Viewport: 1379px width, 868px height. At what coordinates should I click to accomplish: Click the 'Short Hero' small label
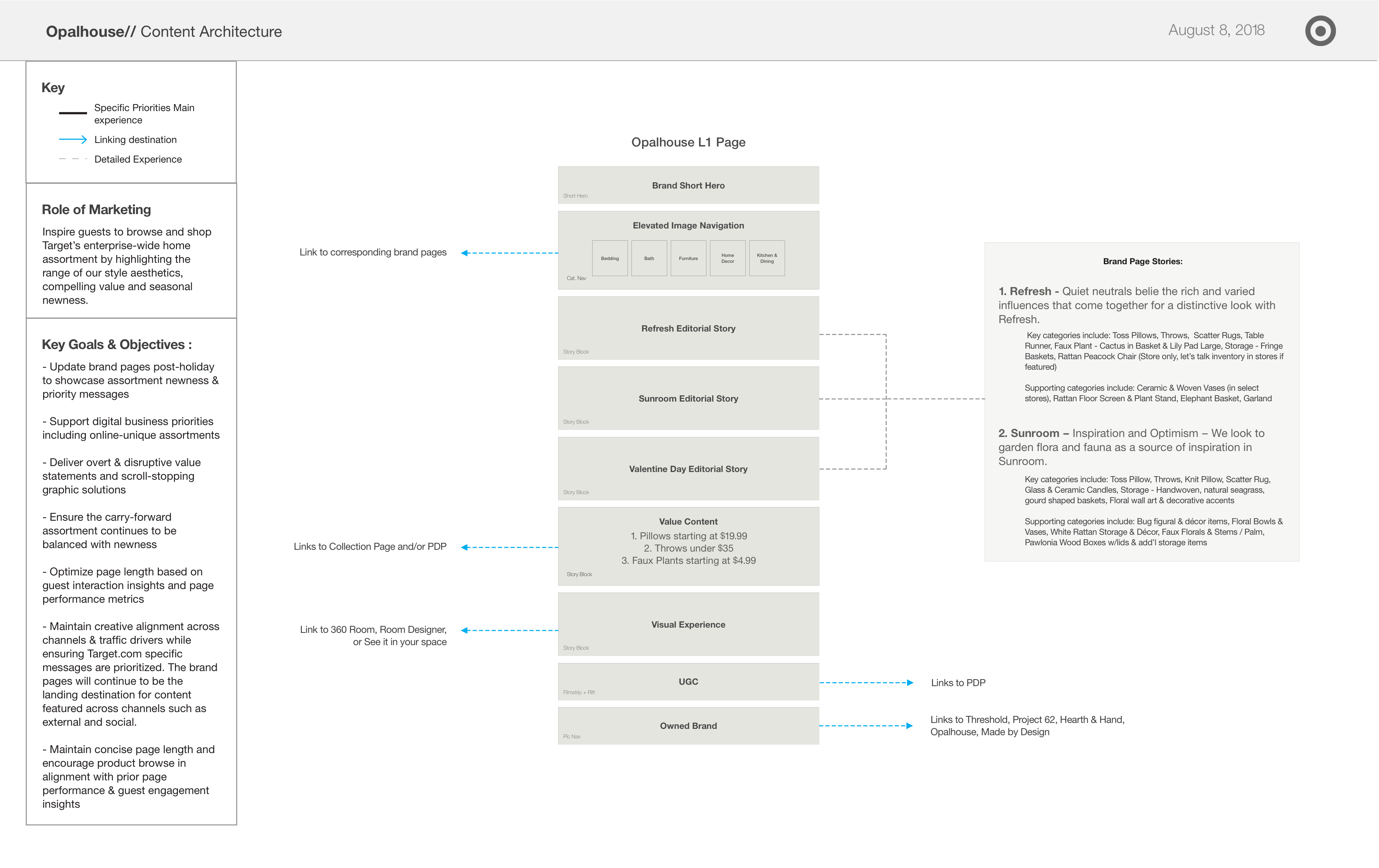coord(575,196)
